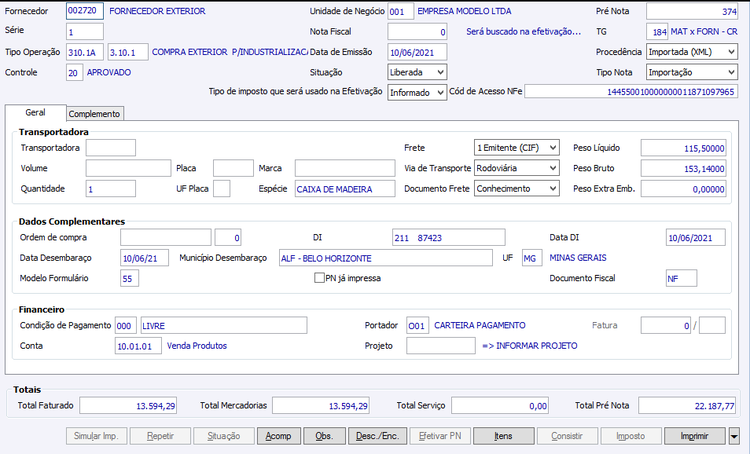The width and height of the screenshot is (750, 454).
Task: Select the Geral tab
Action: 35,113
